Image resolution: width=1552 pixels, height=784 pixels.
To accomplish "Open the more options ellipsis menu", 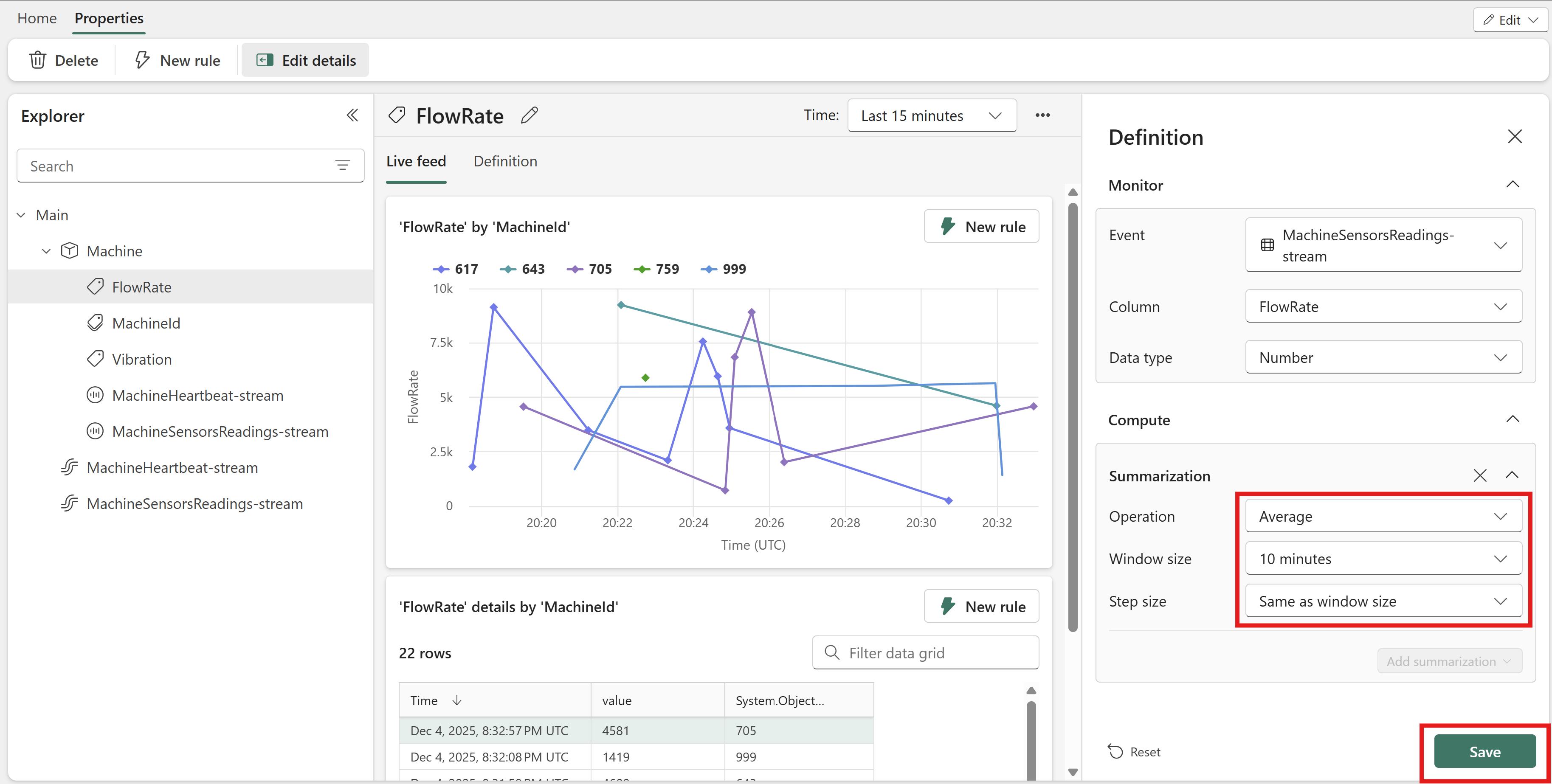I will tap(1042, 115).
